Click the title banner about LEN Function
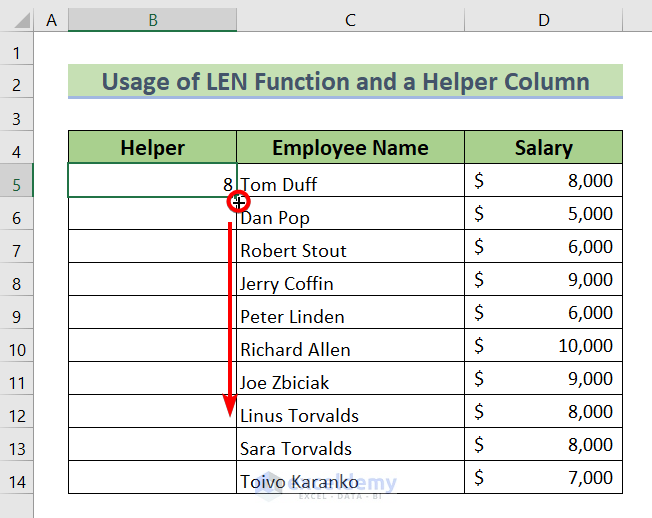This screenshot has width=652, height=518. pos(345,81)
